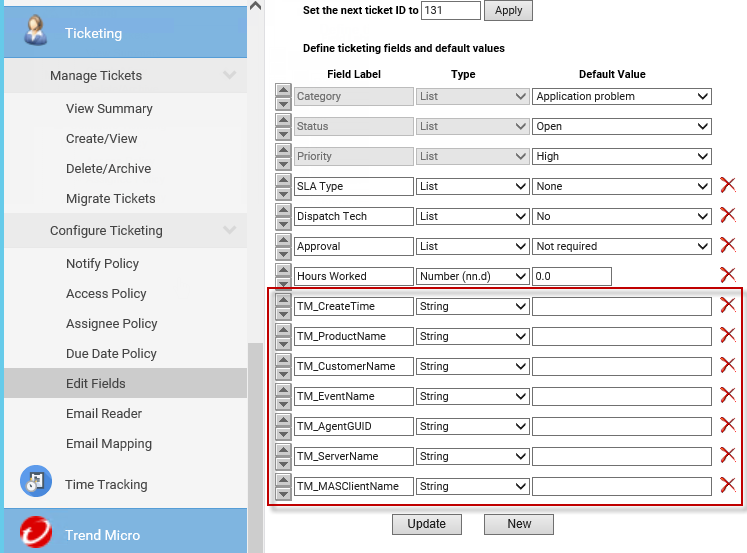
Task: Open Time Tracking module icon
Action: pyautogui.click(x=36, y=484)
